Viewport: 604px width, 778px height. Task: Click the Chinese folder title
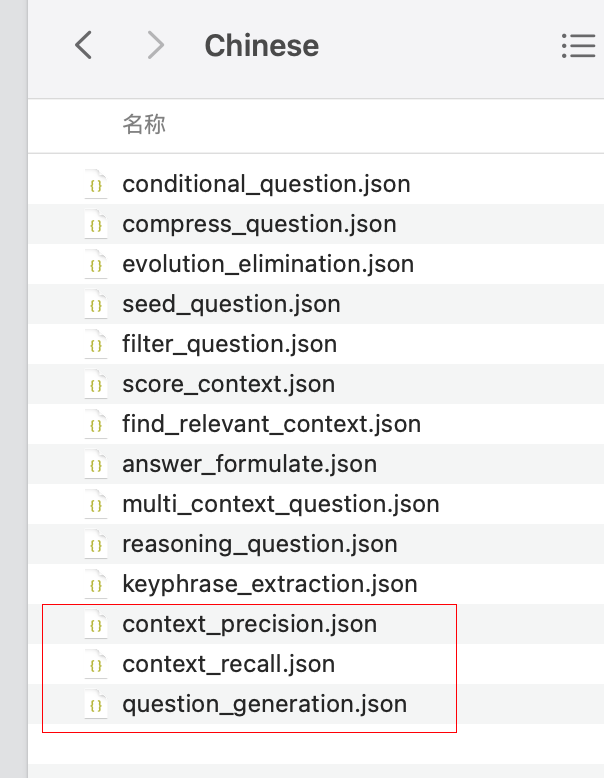click(262, 46)
